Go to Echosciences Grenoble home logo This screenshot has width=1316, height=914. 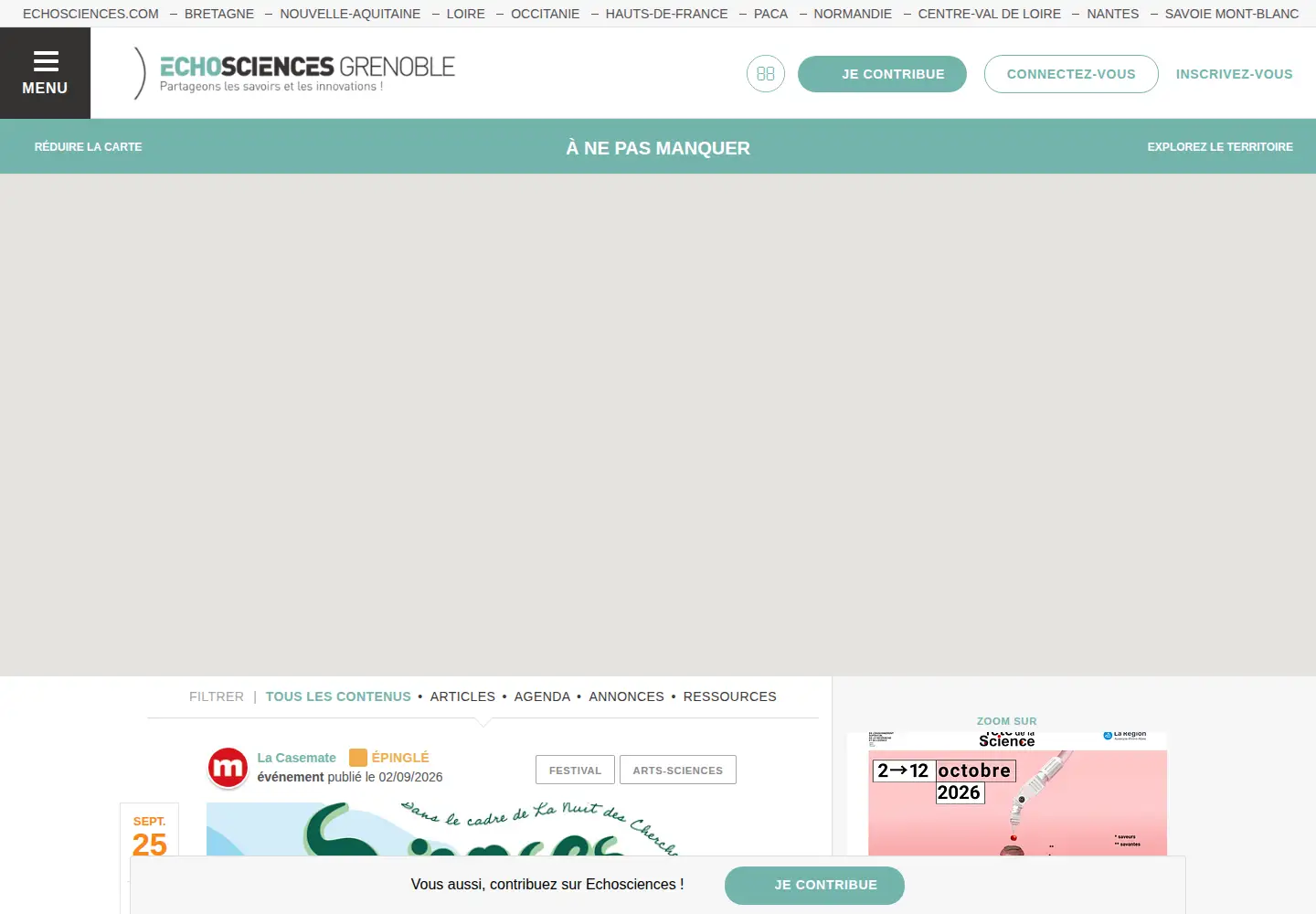pyautogui.click(x=294, y=73)
